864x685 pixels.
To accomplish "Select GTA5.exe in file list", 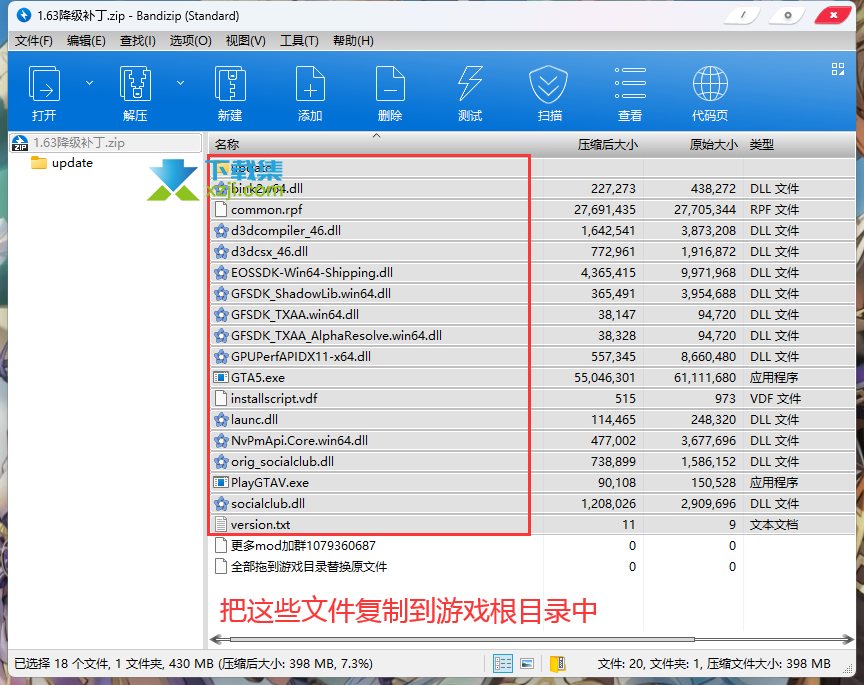I will pos(532,377).
